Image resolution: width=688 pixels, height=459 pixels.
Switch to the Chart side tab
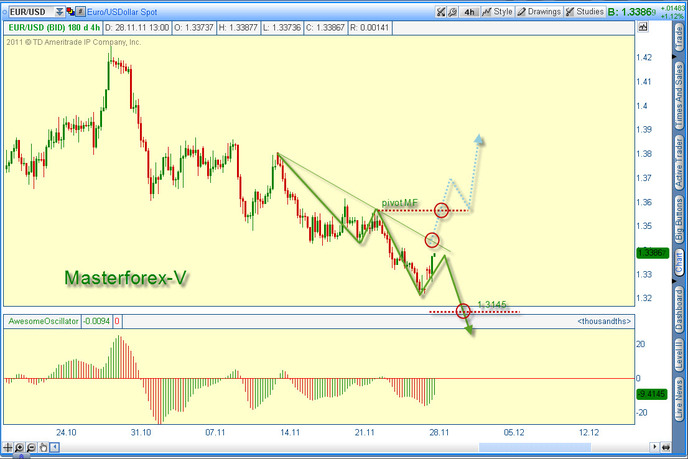(x=679, y=262)
